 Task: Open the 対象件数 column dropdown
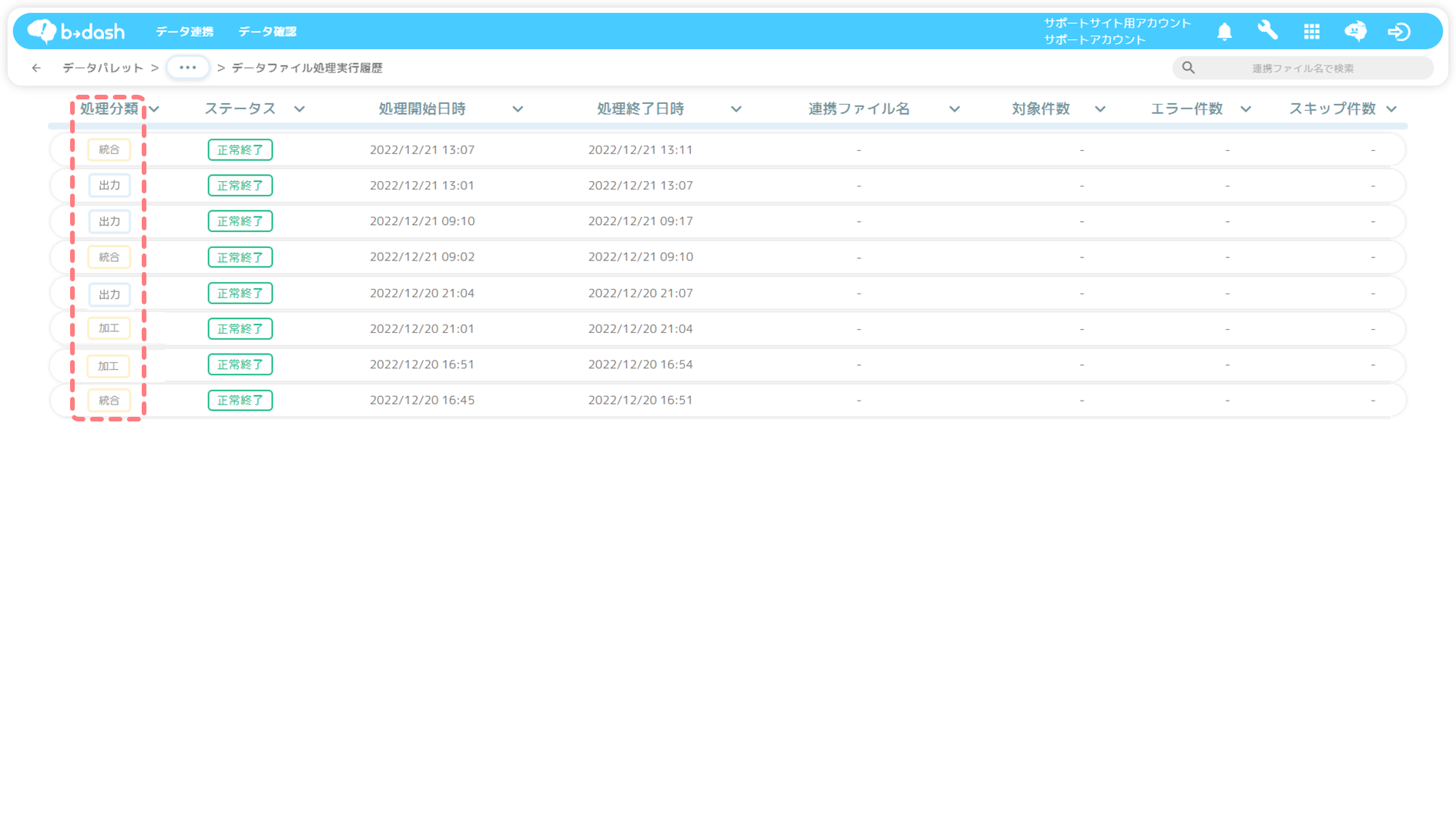(1100, 109)
